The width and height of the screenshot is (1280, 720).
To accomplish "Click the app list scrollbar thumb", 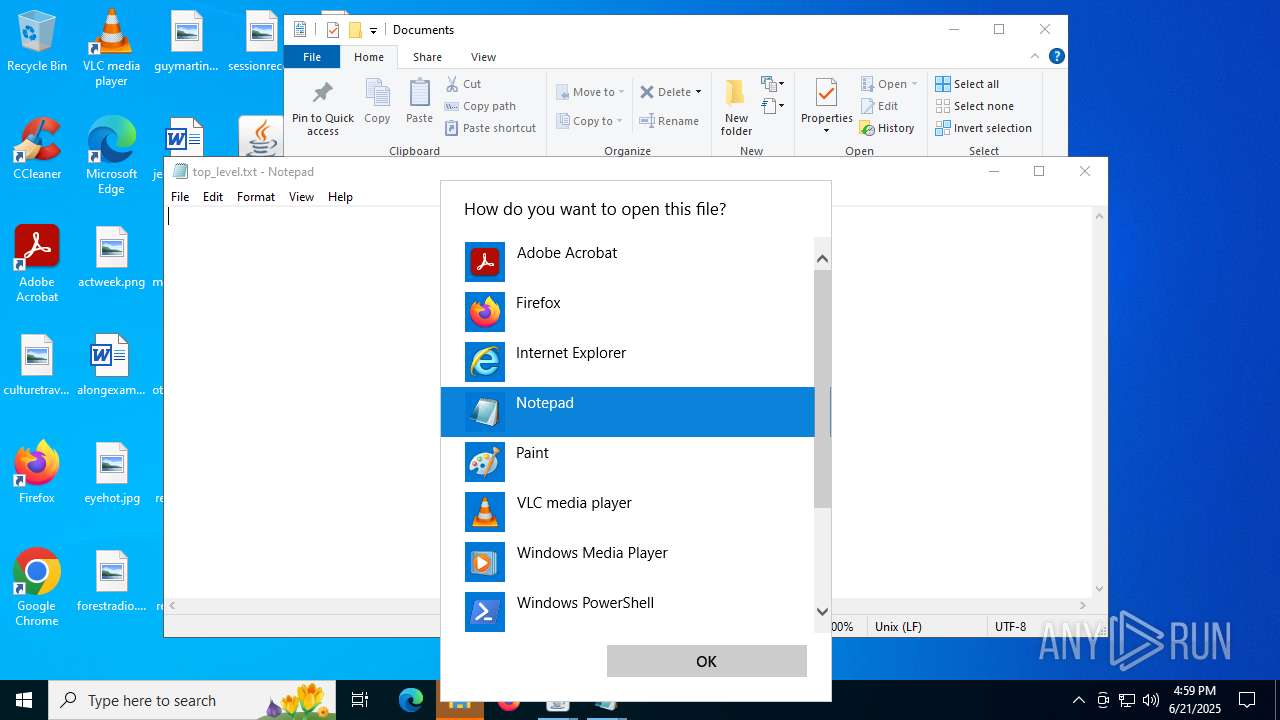I will click(822, 388).
